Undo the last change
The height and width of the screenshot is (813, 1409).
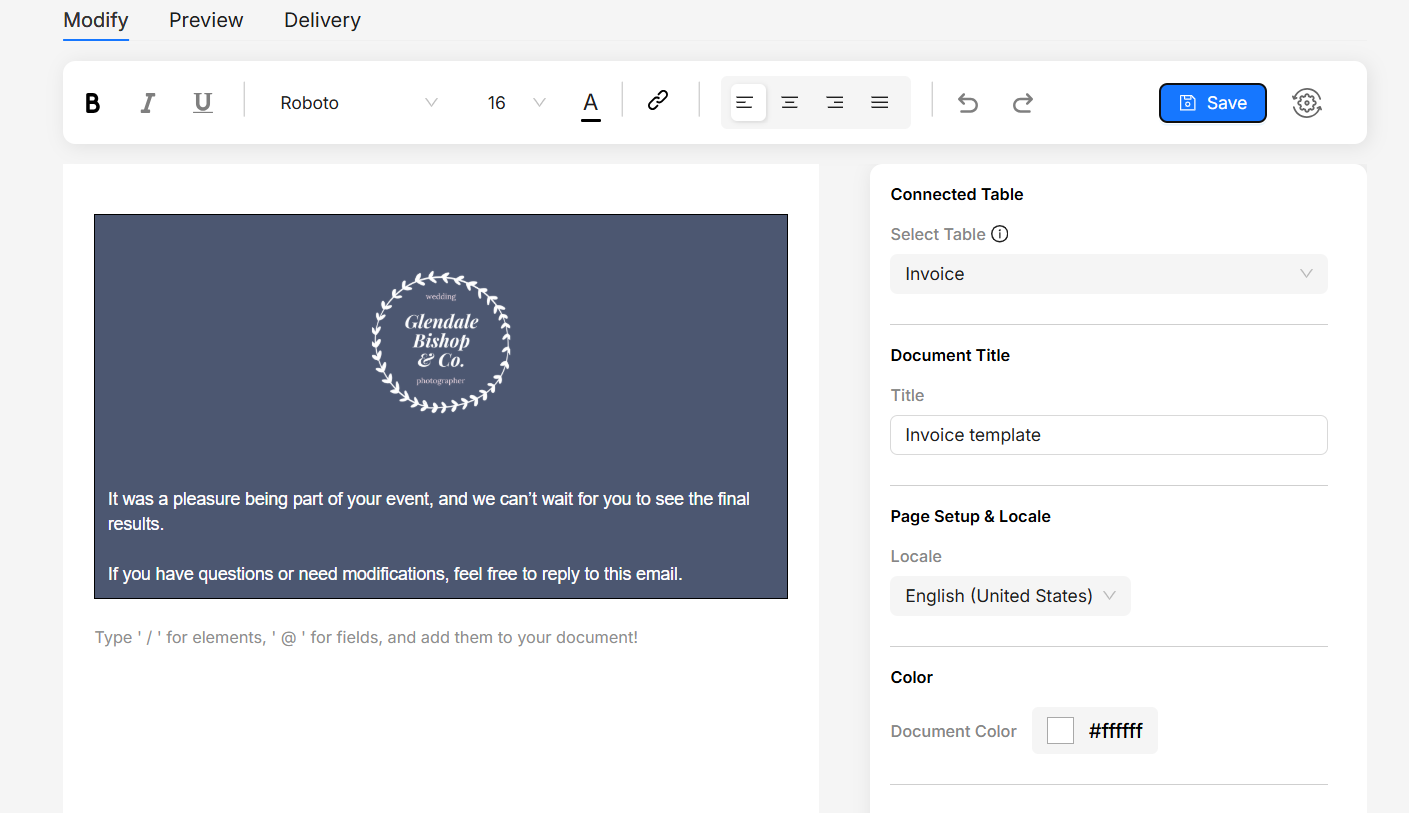[x=967, y=103]
